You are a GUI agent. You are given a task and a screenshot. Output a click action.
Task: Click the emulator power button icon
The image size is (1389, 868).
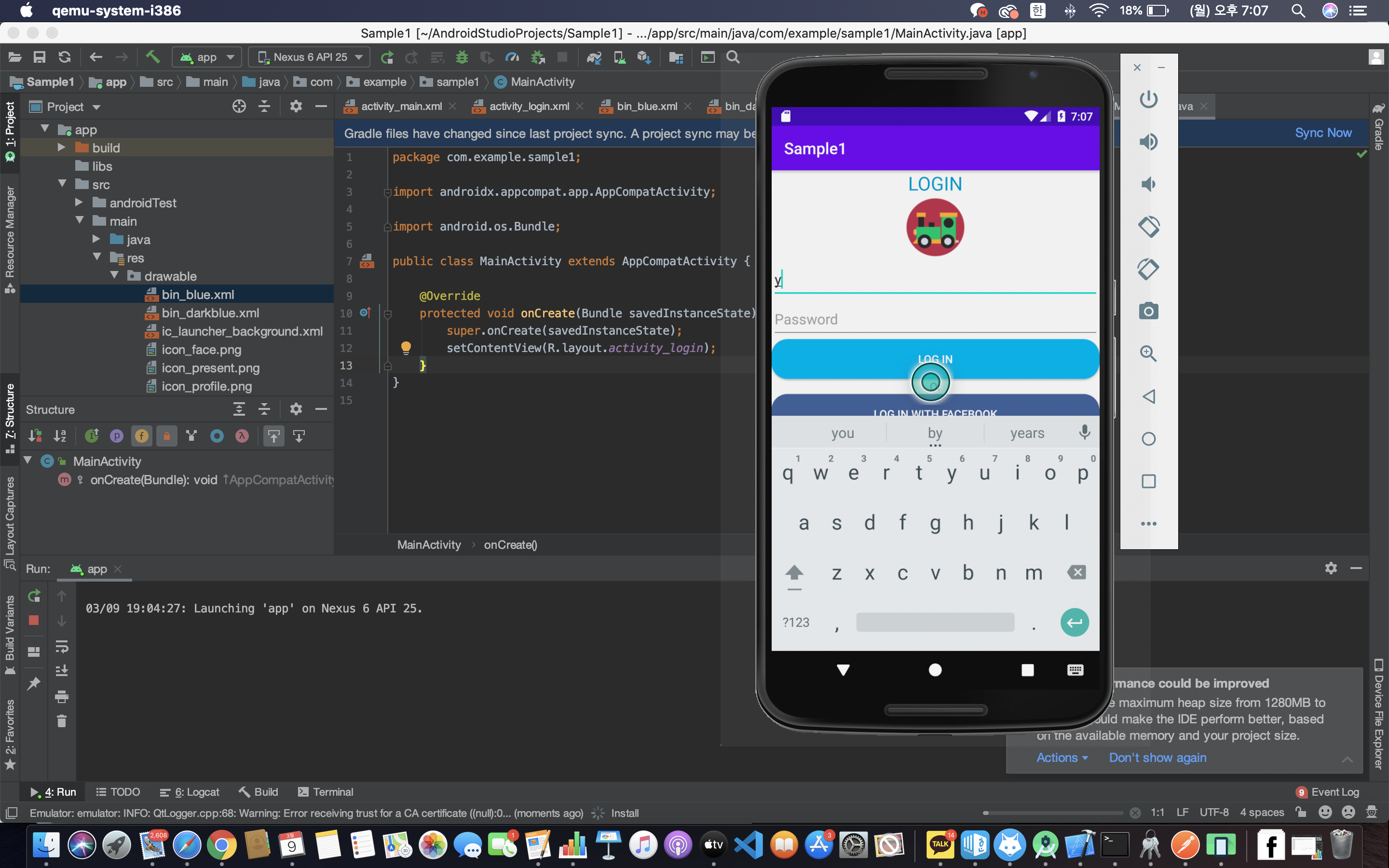(x=1148, y=99)
